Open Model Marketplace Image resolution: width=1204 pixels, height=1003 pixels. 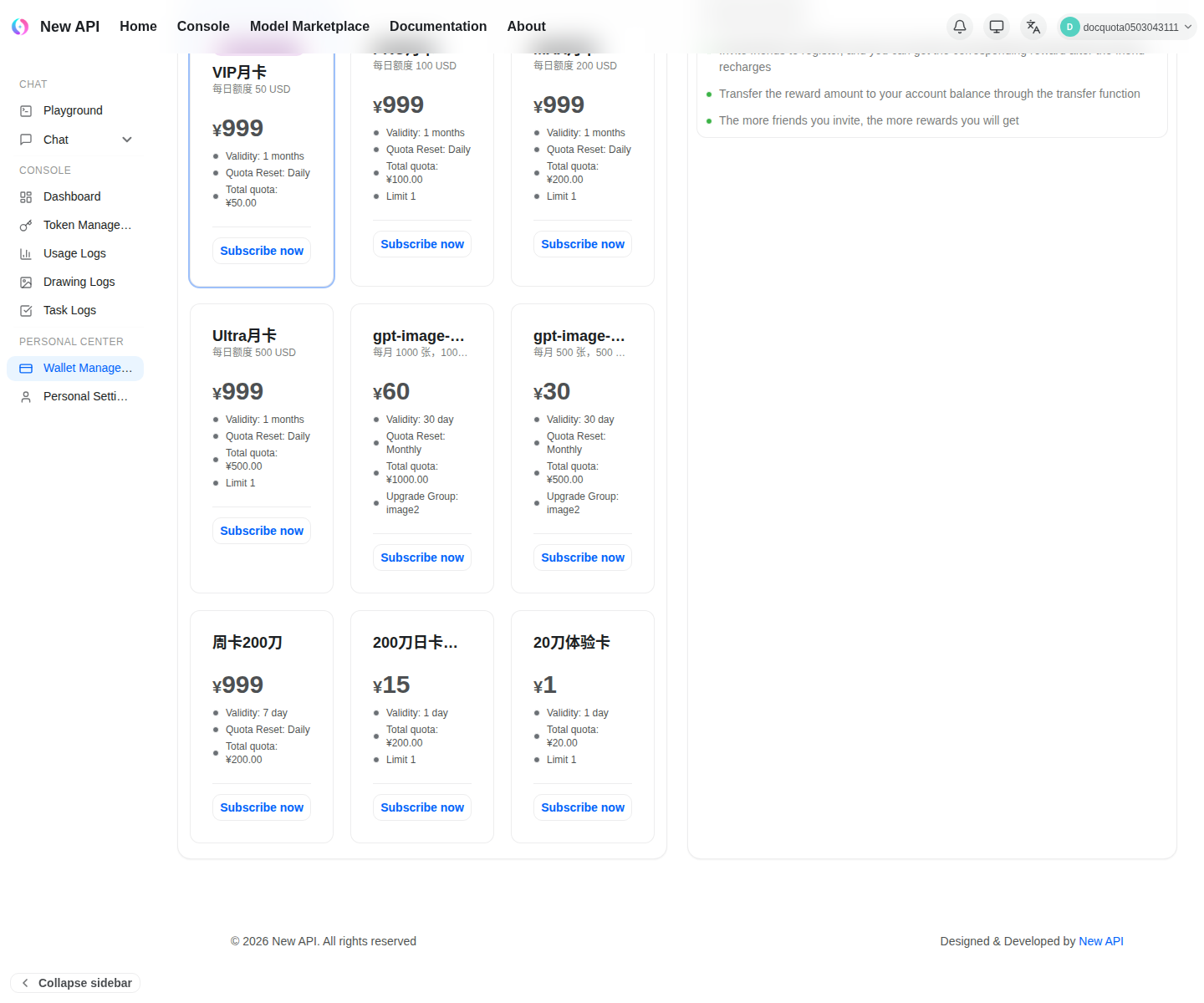[x=309, y=27]
